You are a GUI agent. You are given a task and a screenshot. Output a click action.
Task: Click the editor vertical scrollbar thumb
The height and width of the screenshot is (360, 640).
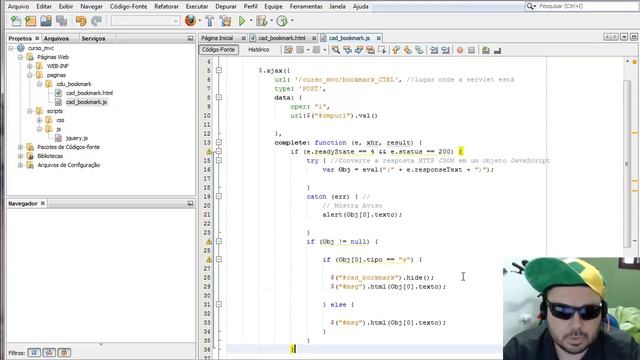pos(627,164)
